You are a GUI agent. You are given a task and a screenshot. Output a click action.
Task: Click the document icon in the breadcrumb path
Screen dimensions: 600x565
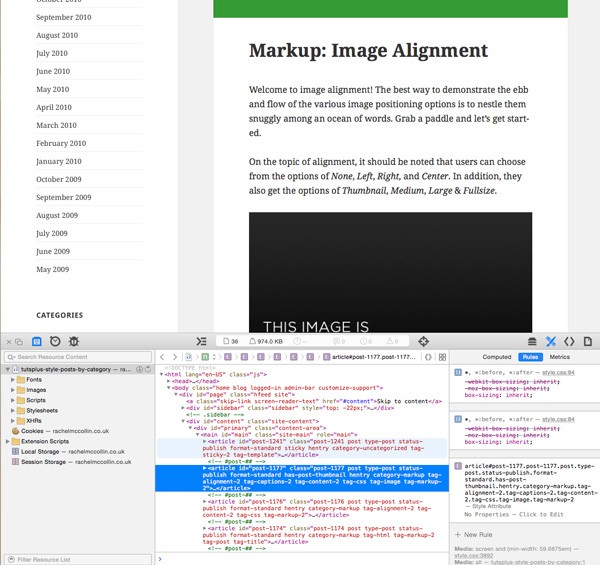point(189,357)
